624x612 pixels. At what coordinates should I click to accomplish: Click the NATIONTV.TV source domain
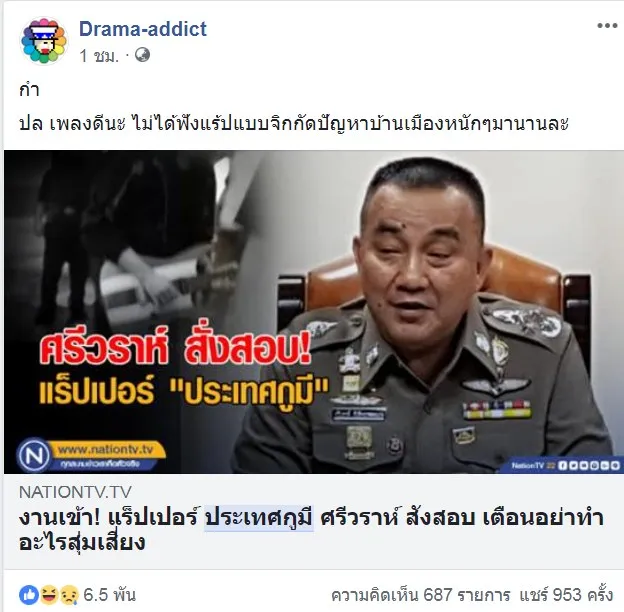[x=75, y=492]
